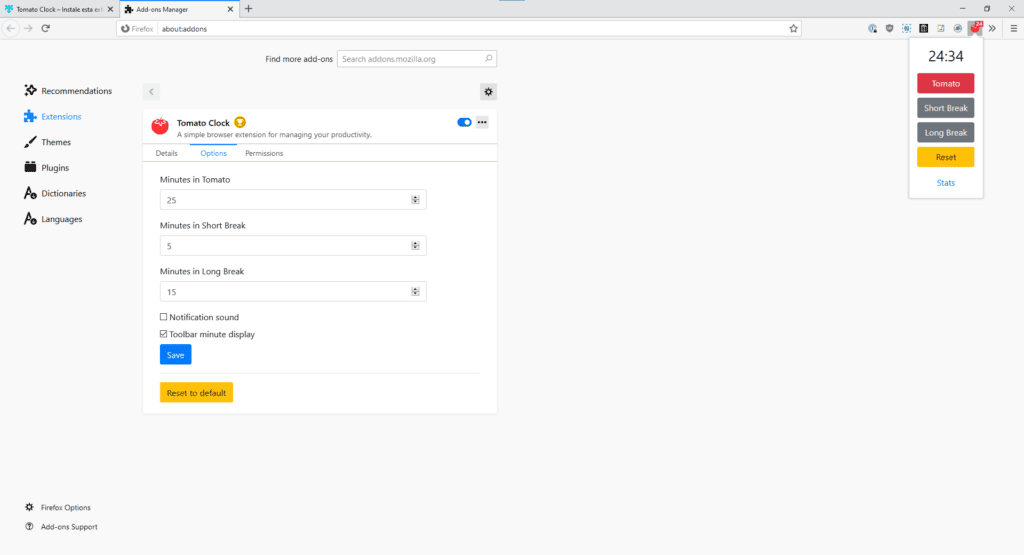Click the dashed-square screenshot extension icon
The width and height of the screenshot is (1024, 555).
(x=906, y=29)
